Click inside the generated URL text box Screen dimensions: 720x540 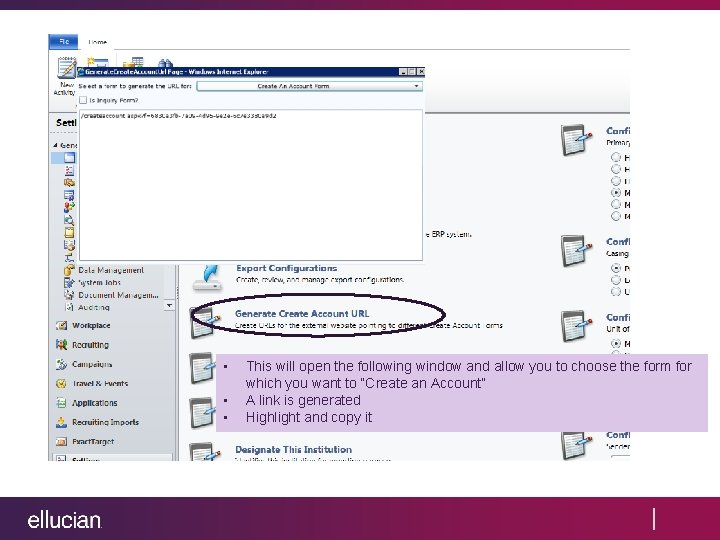coord(251,185)
